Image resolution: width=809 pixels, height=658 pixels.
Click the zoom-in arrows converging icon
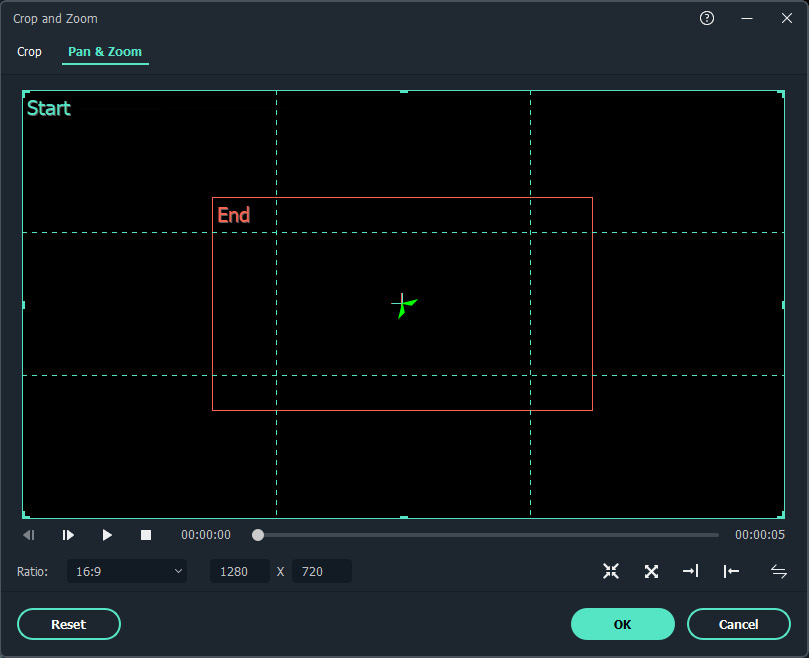(x=611, y=571)
